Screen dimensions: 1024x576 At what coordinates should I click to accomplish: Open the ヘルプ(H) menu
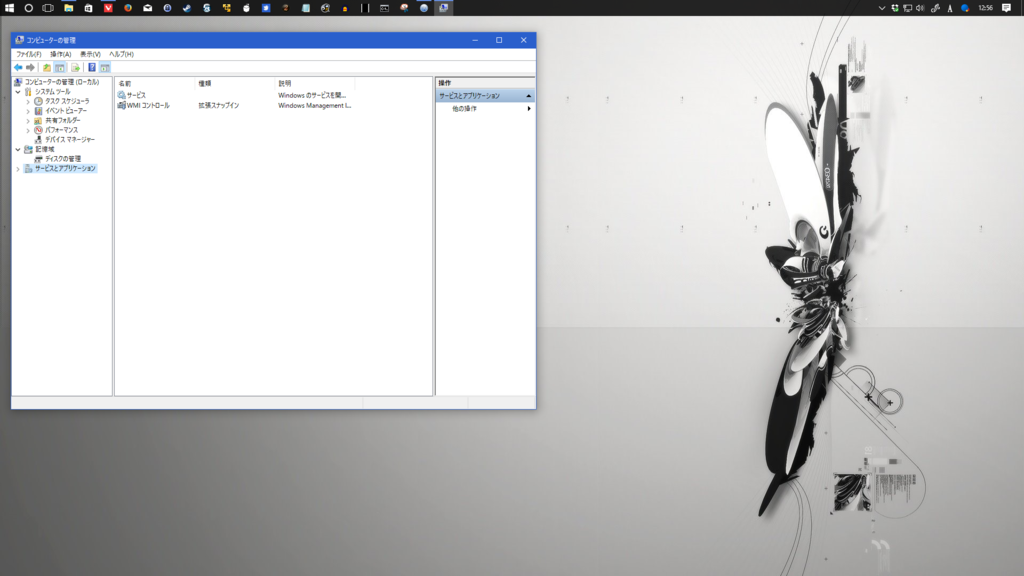coord(121,54)
